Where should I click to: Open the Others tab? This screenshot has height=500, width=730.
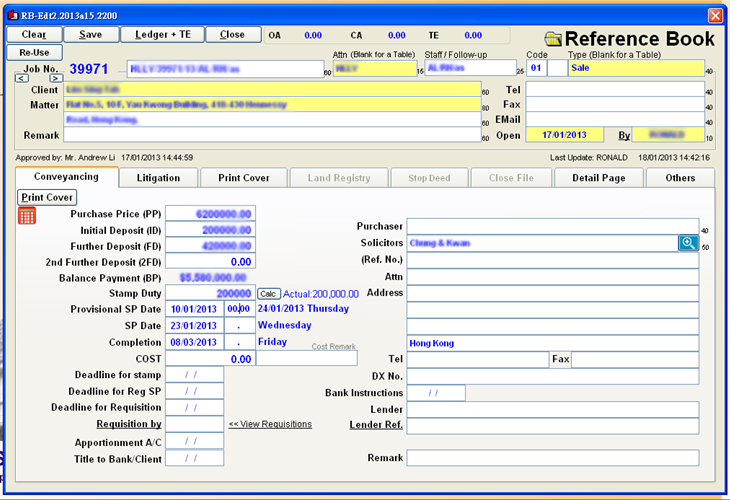click(680, 178)
